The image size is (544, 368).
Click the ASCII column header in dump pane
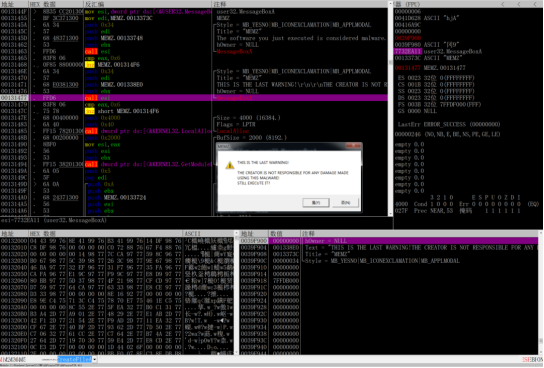pos(209,233)
